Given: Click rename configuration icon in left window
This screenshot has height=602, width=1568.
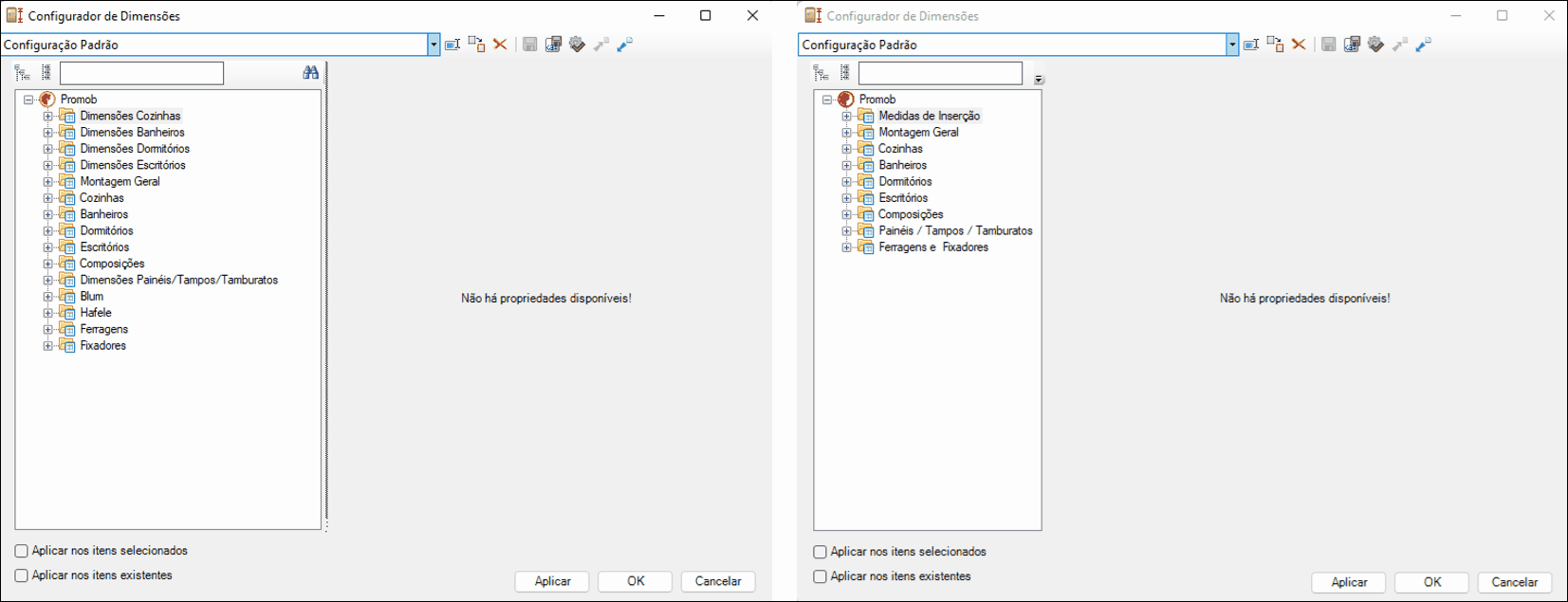Looking at the screenshot, I should (x=452, y=45).
